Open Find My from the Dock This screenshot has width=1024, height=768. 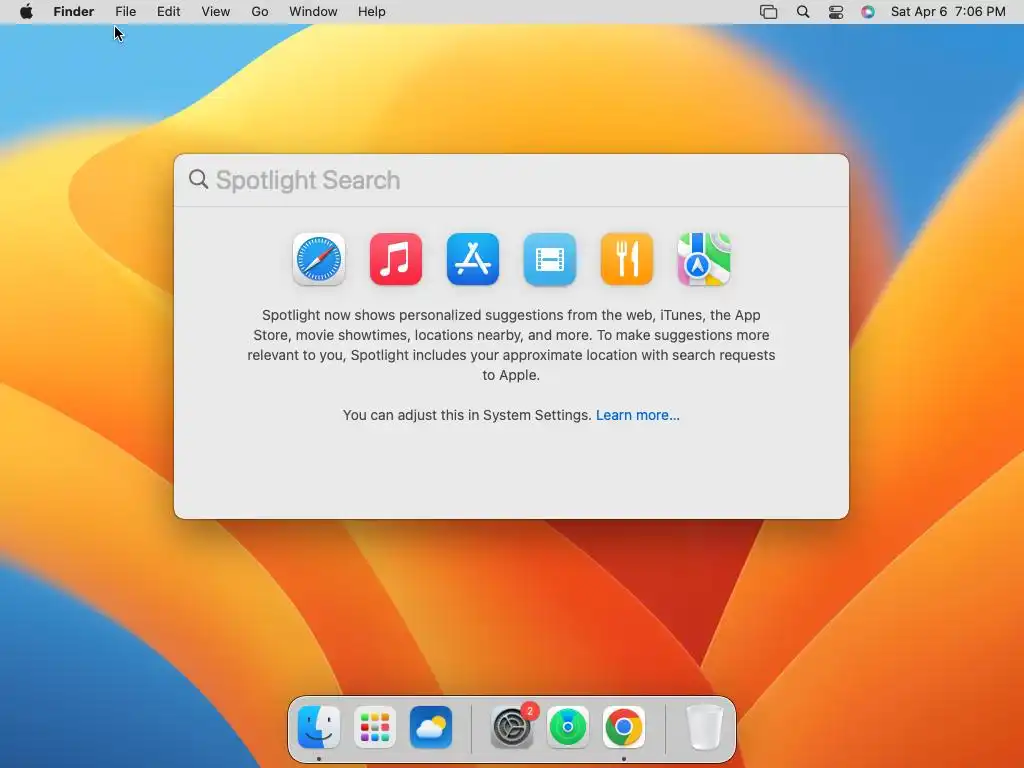pyautogui.click(x=568, y=727)
